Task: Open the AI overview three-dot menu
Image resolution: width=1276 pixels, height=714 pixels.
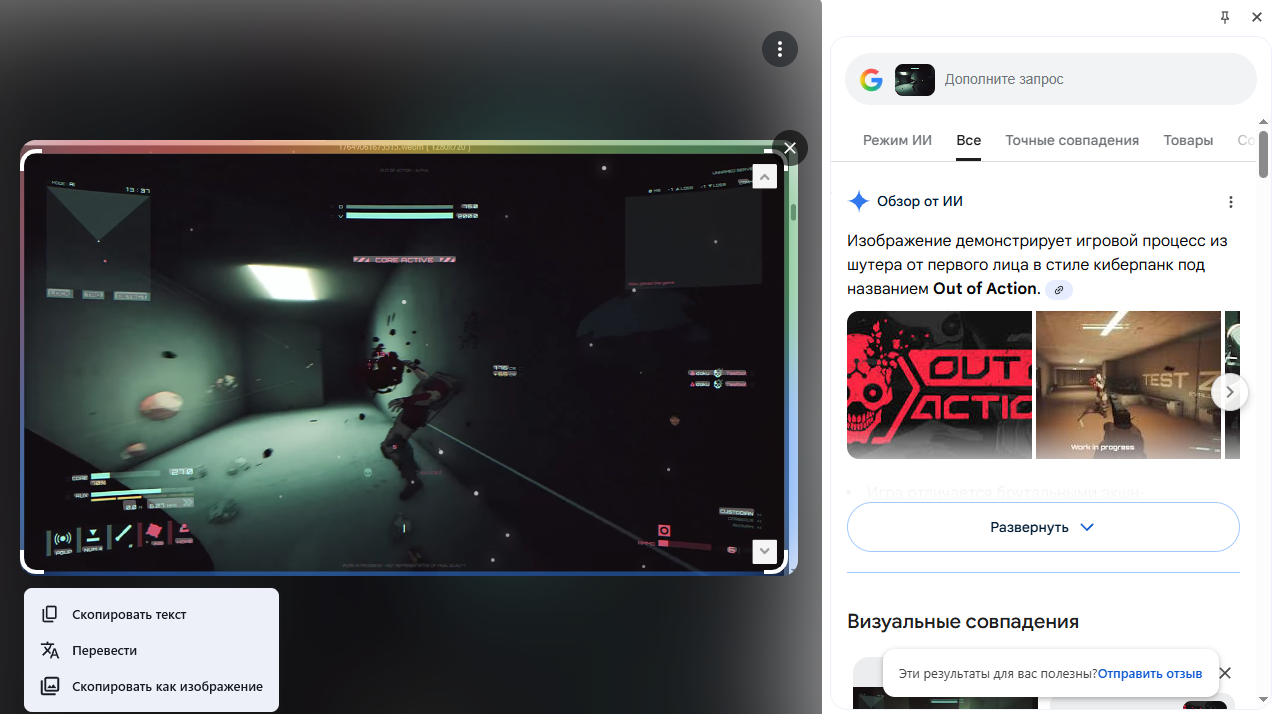Action: pyautogui.click(x=1231, y=202)
